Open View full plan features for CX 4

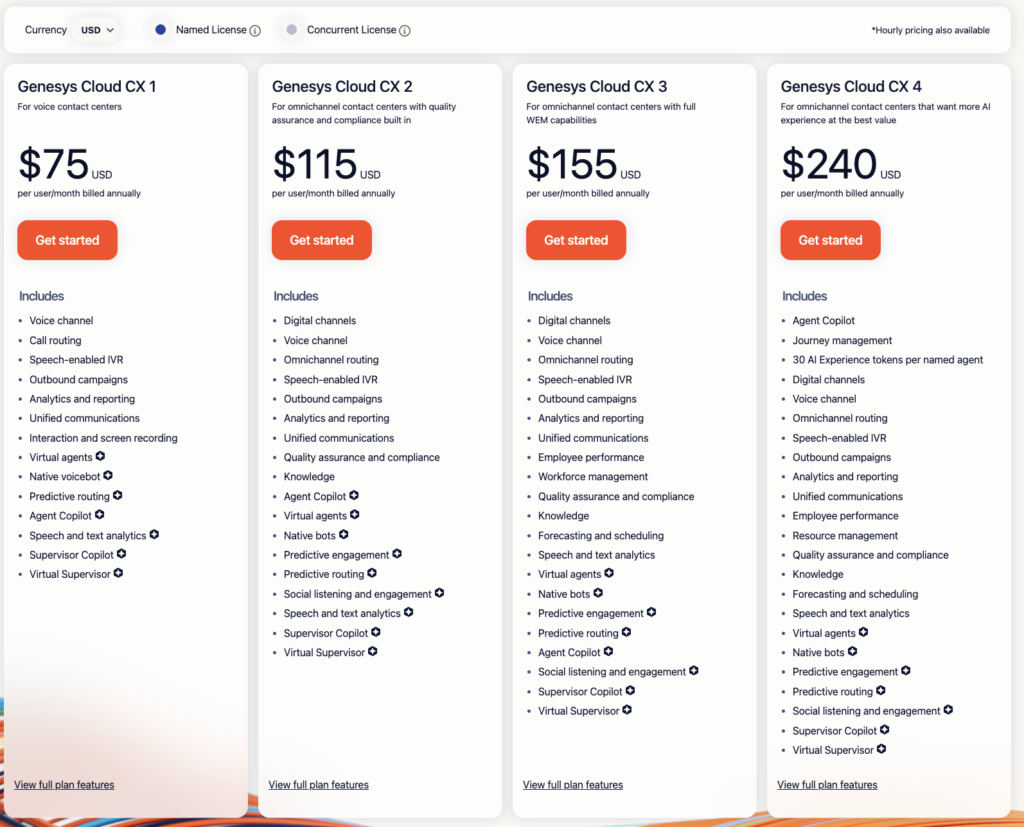[x=827, y=785]
